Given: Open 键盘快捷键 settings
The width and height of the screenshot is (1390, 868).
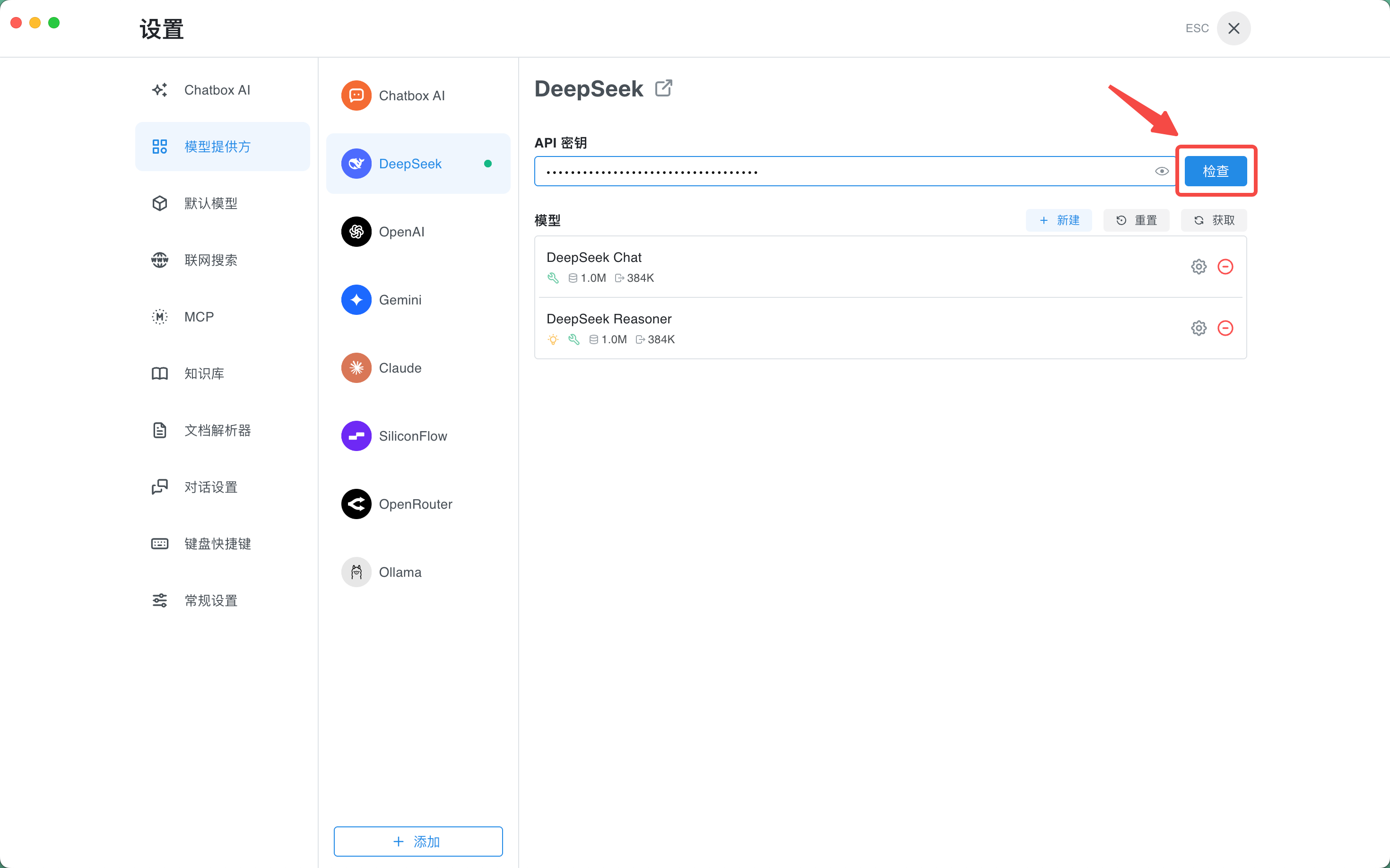Looking at the screenshot, I should [x=222, y=544].
